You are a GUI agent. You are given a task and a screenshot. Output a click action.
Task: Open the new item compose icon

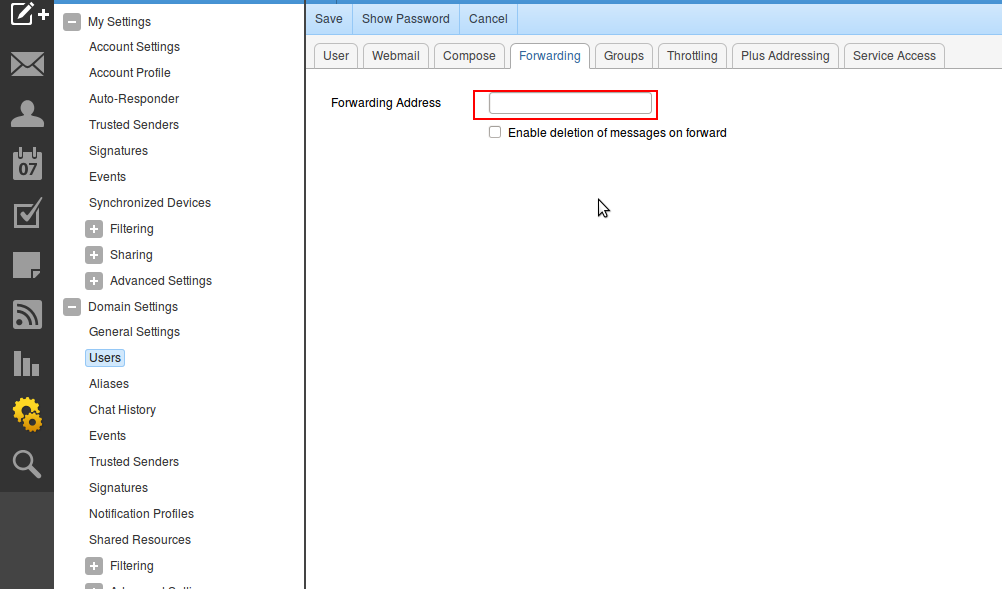pos(29,13)
